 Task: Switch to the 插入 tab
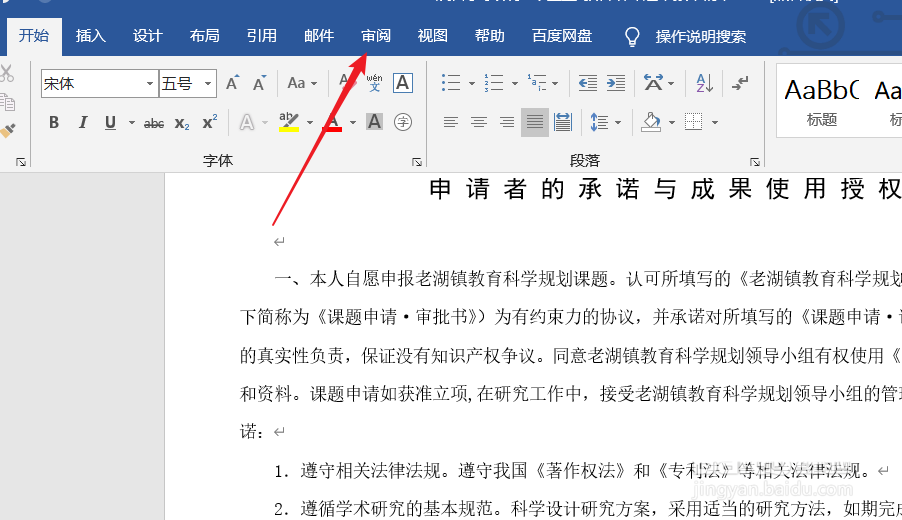[x=91, y=36]
